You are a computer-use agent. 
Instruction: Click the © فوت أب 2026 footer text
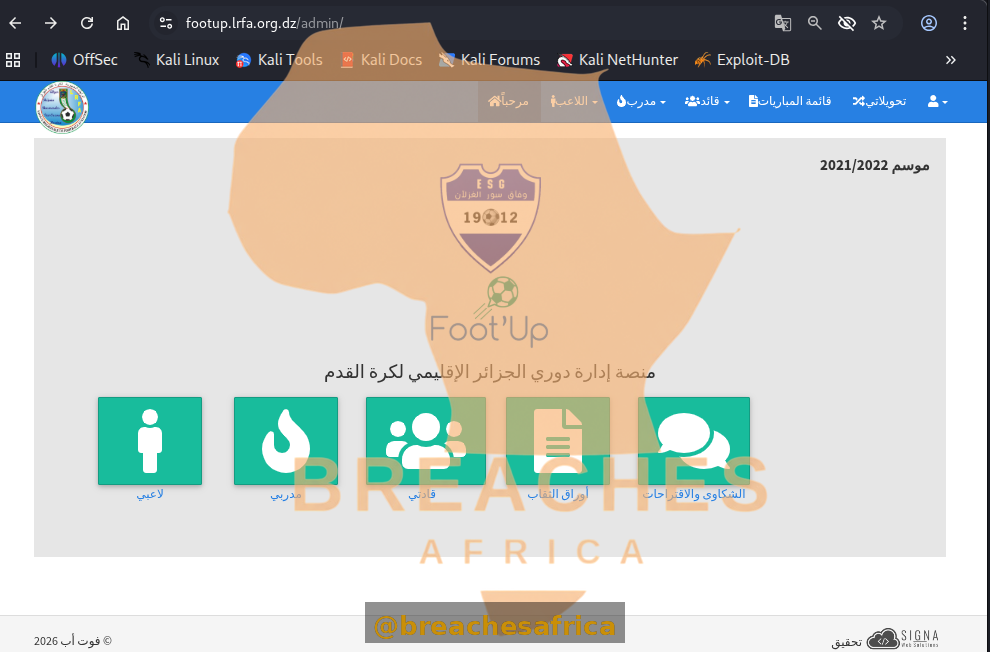(x=73, y=641)
